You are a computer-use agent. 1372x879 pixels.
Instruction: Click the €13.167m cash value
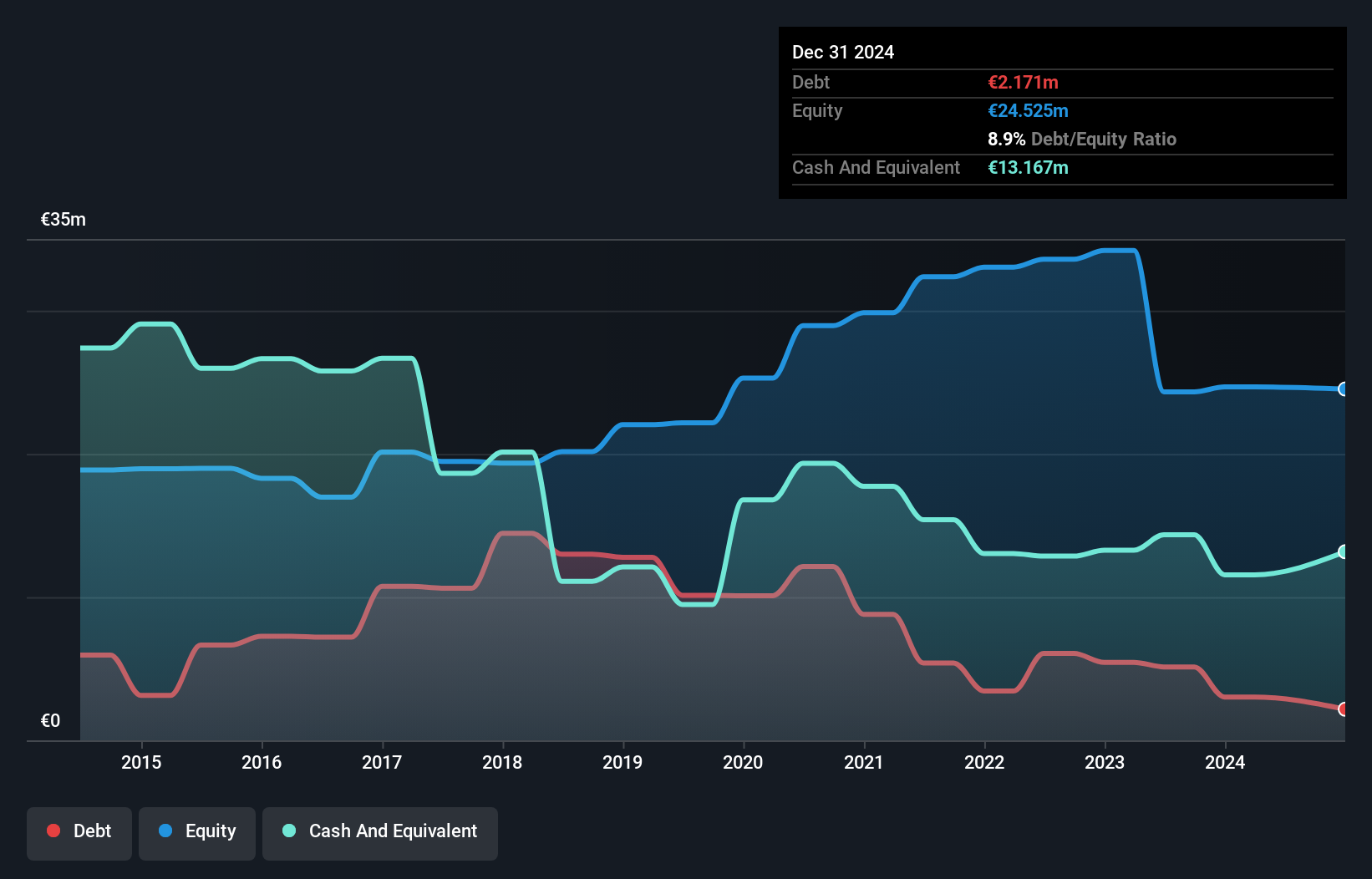coord(1028,167)
